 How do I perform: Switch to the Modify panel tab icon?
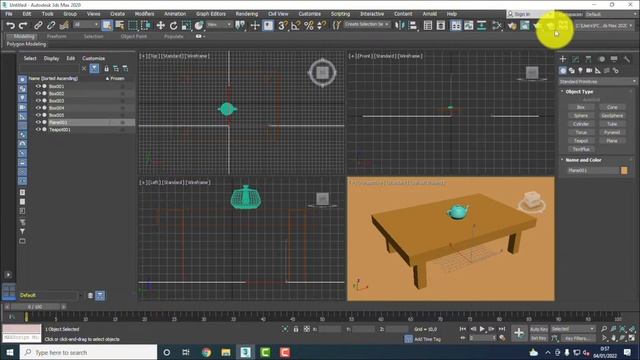click(x=576, y=59)
